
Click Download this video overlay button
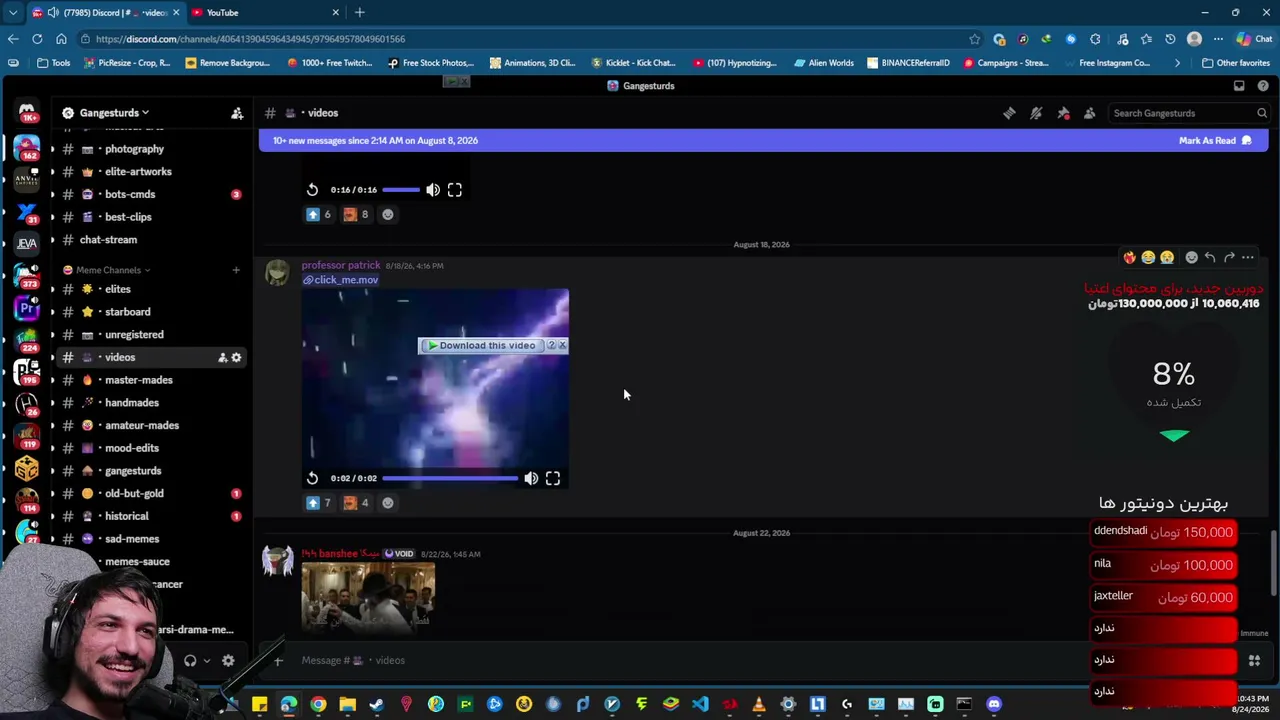482,346
